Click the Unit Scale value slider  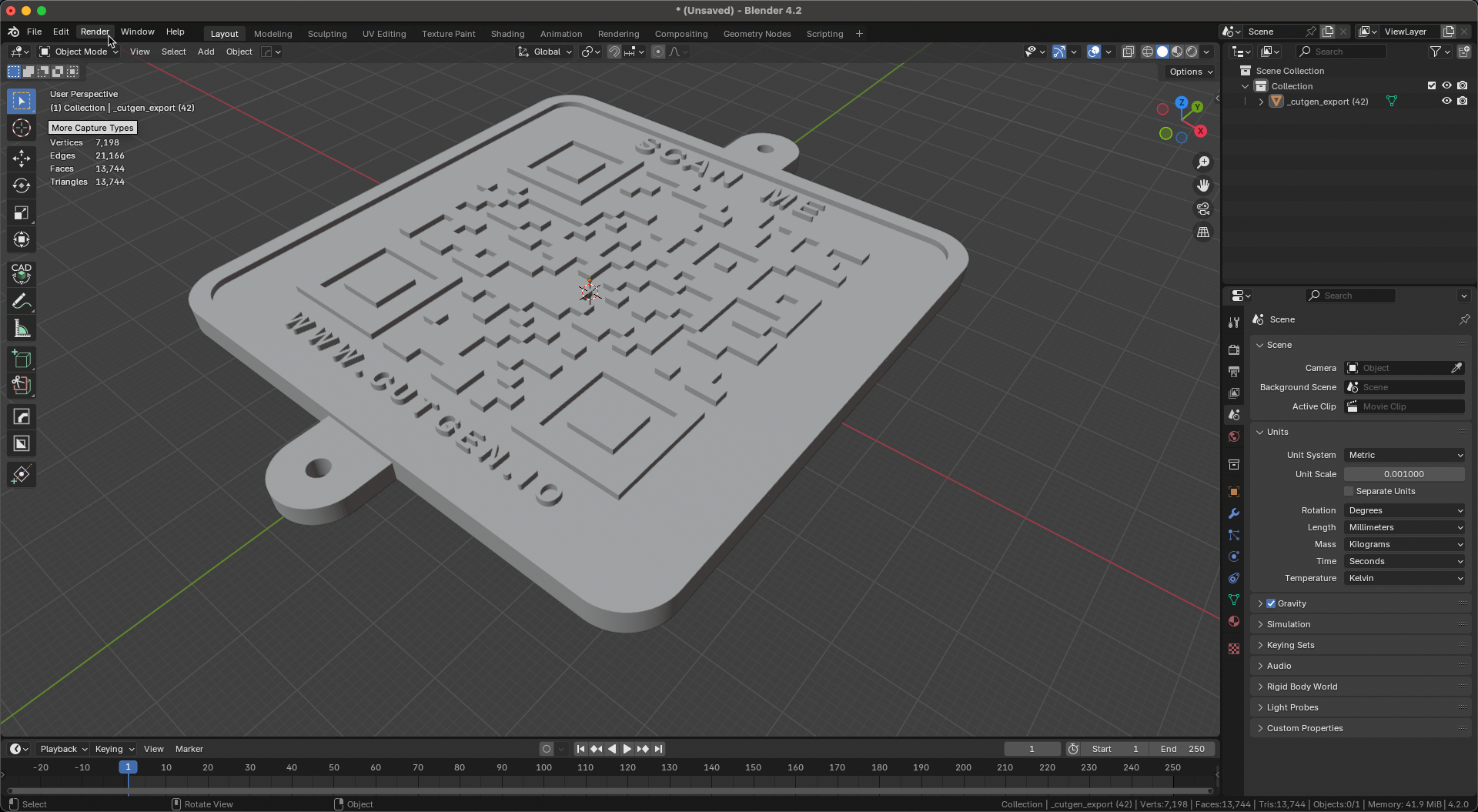(1403, 474)
